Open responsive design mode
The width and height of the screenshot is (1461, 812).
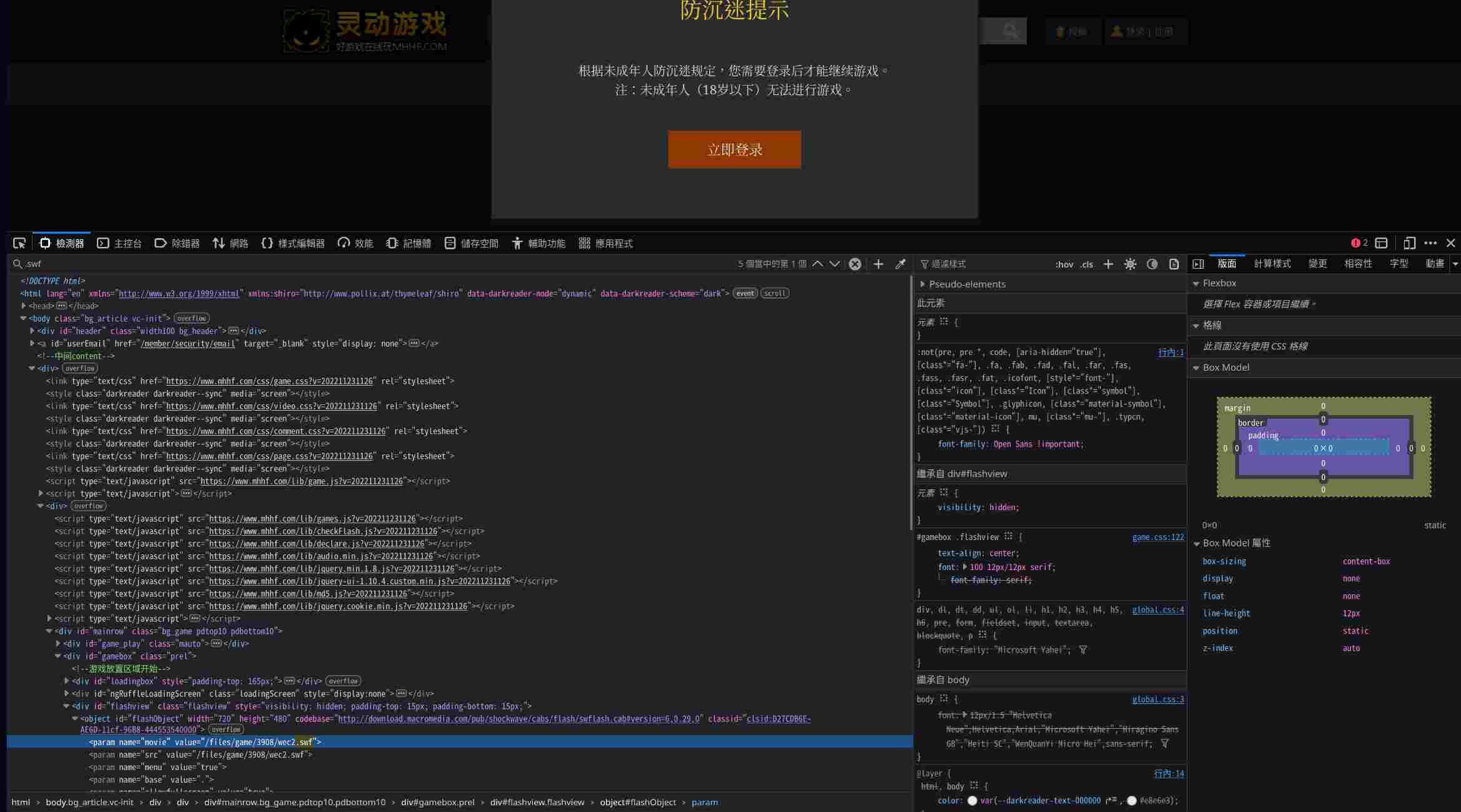pos(1409,243)
